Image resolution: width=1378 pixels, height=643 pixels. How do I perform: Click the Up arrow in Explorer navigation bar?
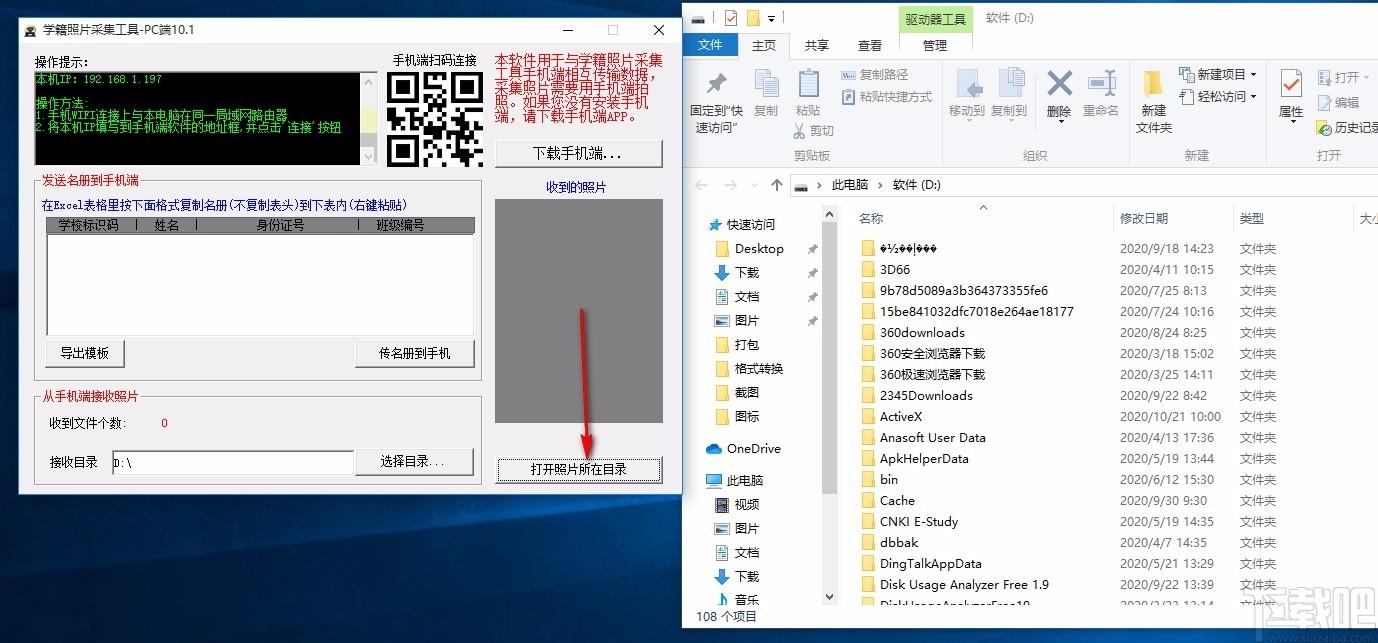(777, 185)
